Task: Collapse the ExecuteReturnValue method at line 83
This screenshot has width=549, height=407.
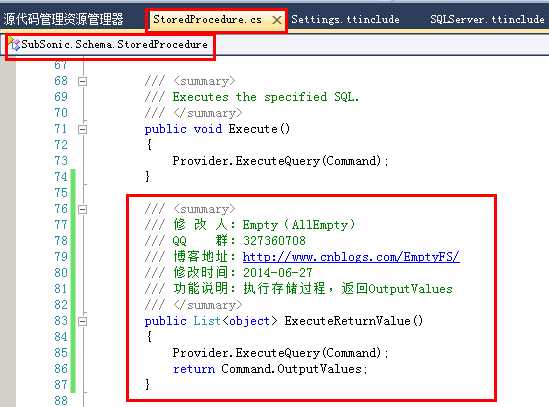Action: coord(83,322)
